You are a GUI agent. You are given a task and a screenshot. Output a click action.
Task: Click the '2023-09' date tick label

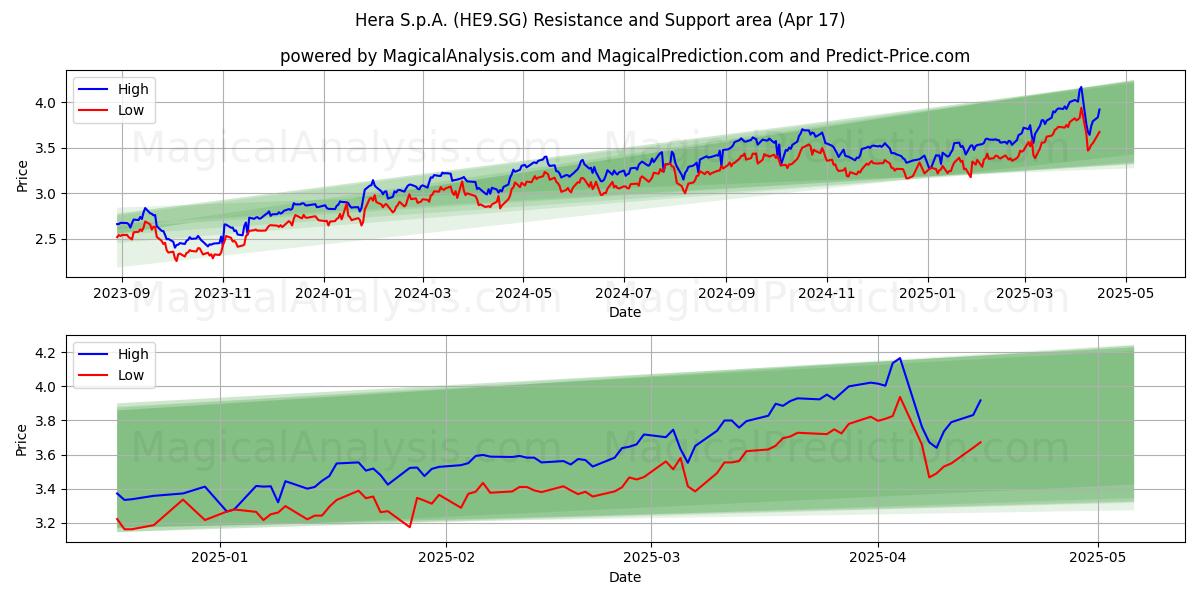(x=122, y=295)
